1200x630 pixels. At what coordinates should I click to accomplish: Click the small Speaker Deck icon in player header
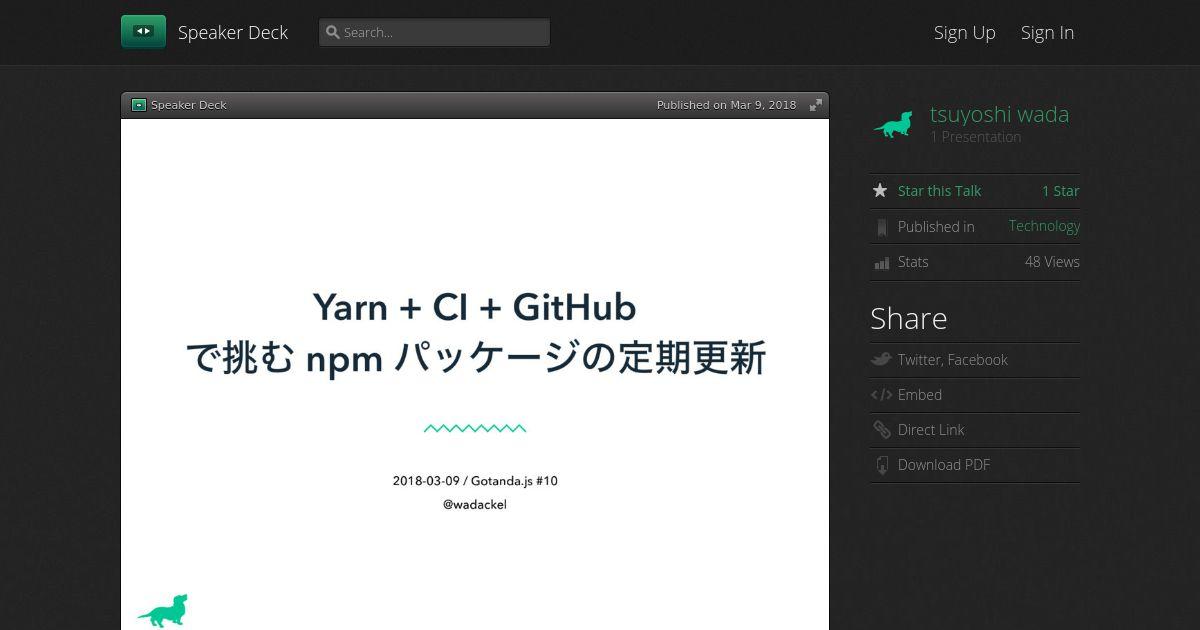point(139,105)
